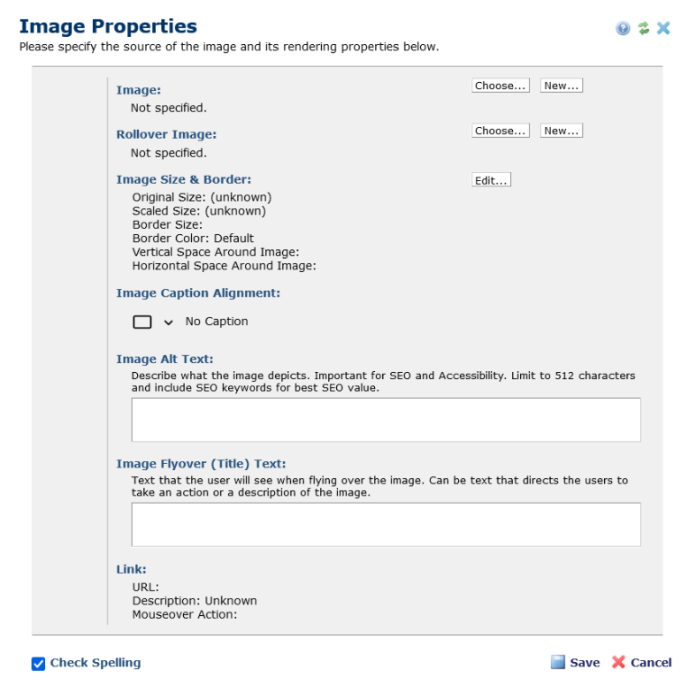Click the Check Spelling label text
The height and width of the screenshot is (680, 686).
(95, 662)
